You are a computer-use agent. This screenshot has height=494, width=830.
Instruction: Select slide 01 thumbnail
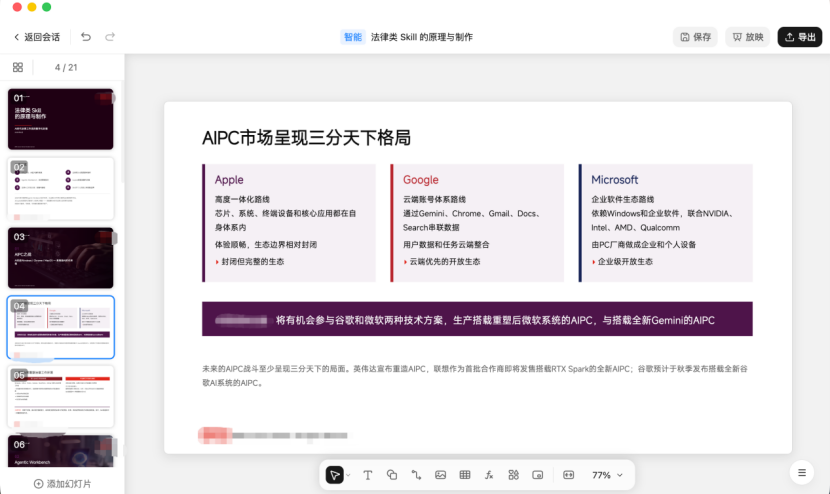pos(61,119)
